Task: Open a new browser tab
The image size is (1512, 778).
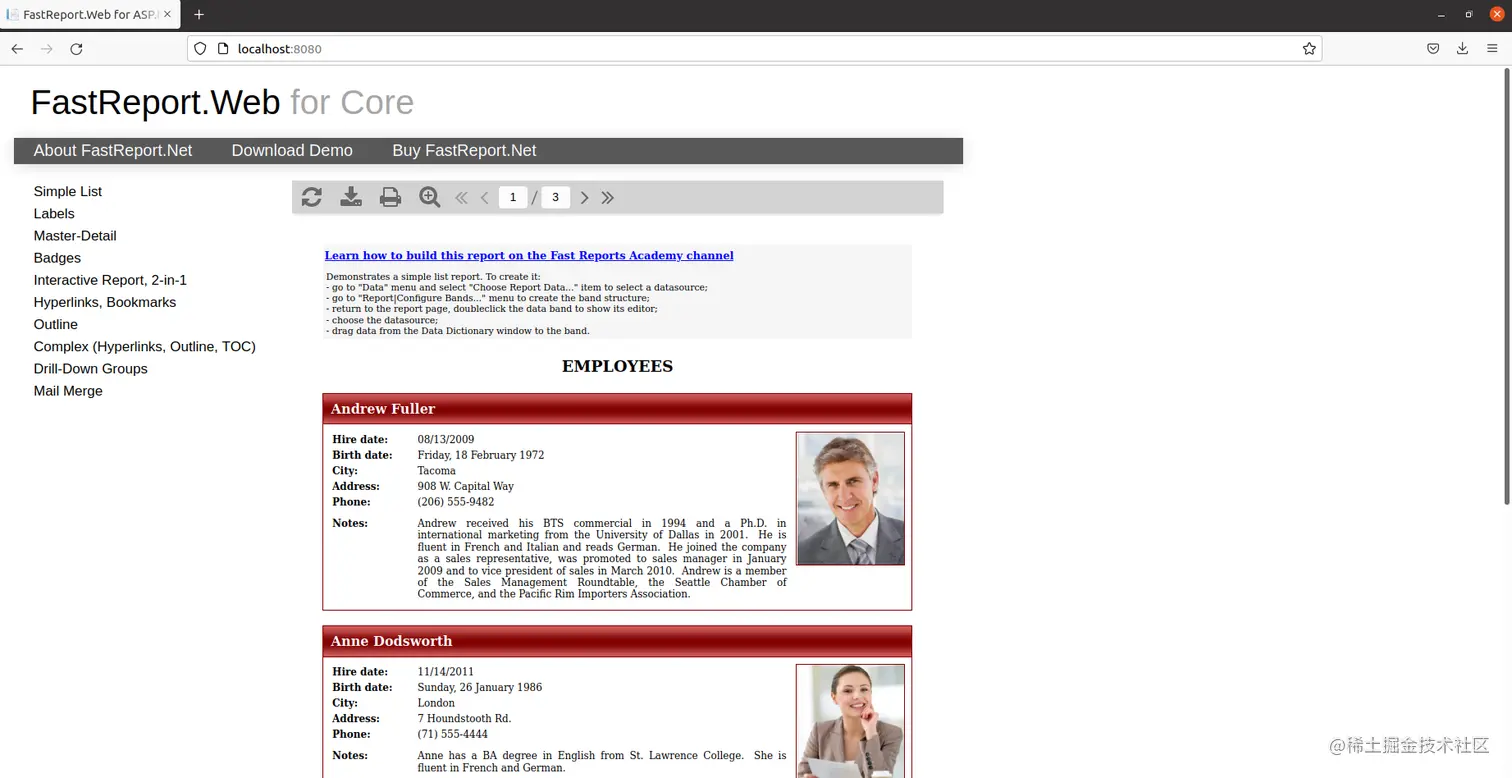Action: 199,14
